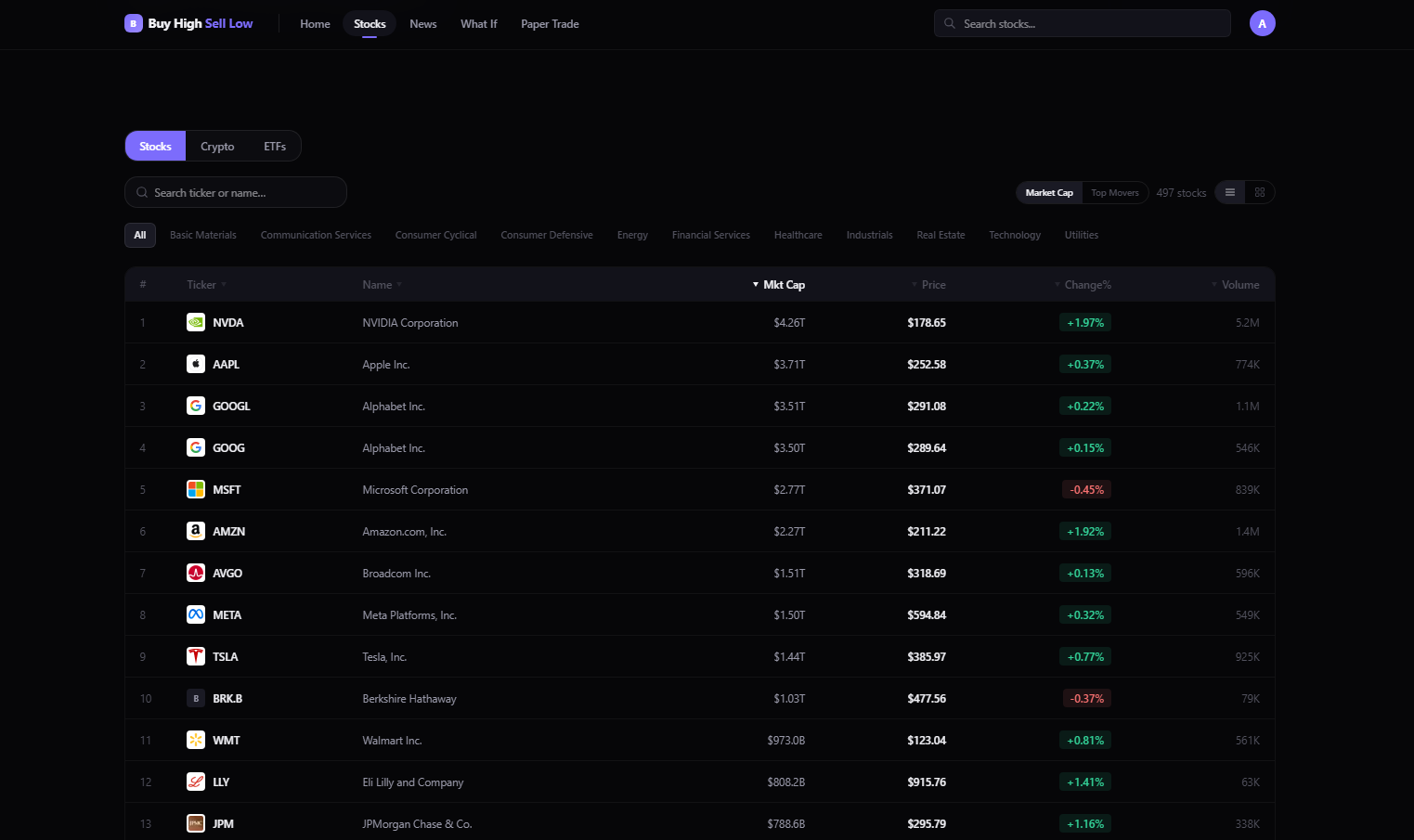The width and height of the screenshot is (1414, 840).
Task: Filter by Healthcare sector
Action: (x=798, y=235)
